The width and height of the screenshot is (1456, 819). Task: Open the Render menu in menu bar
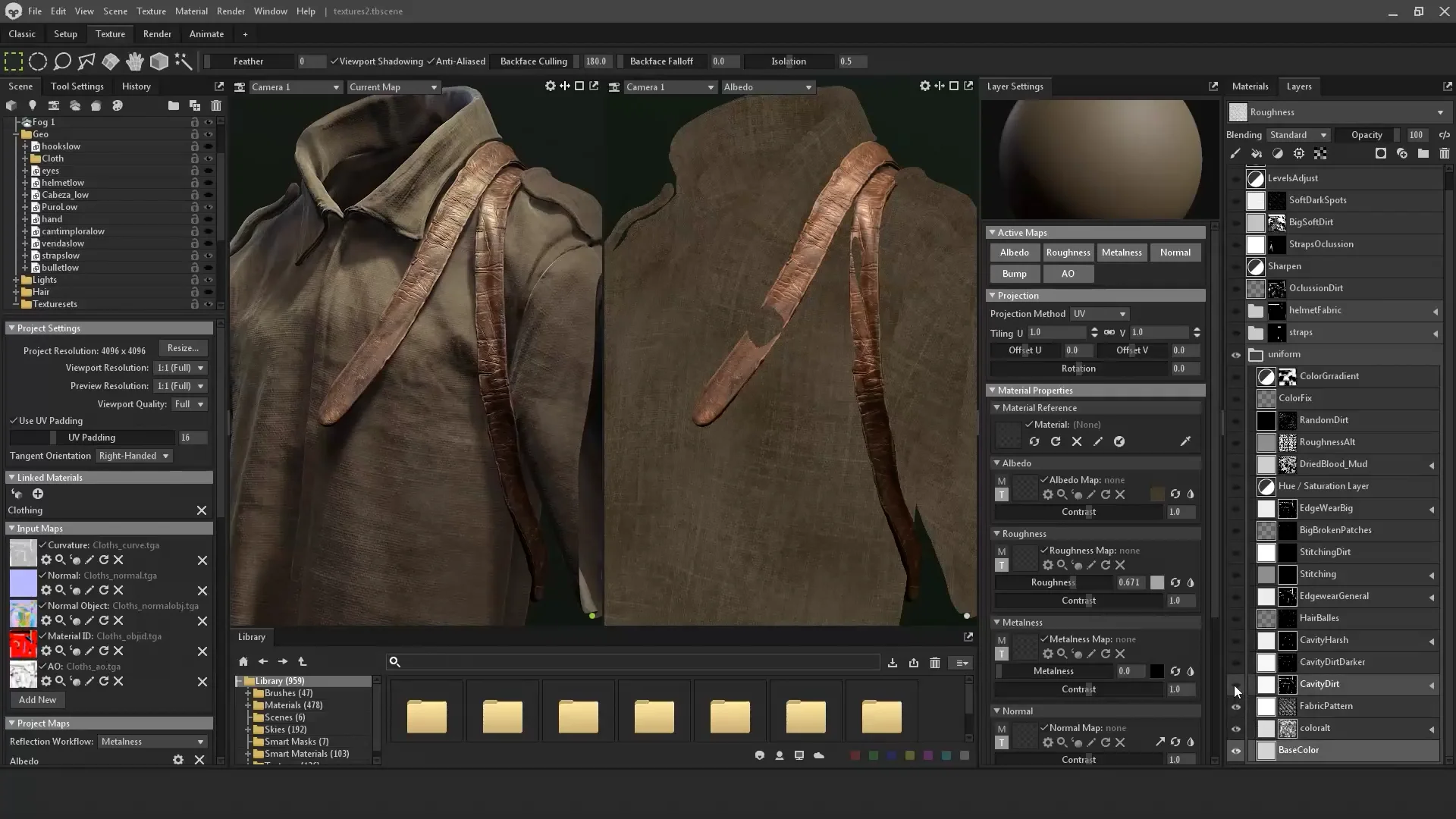[231, 11]
